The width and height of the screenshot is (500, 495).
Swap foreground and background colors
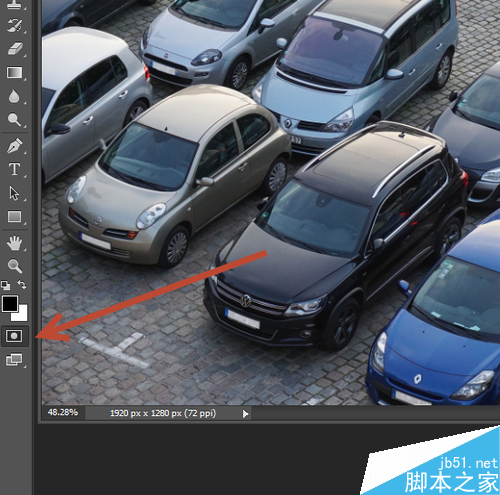tap(22, 284)
